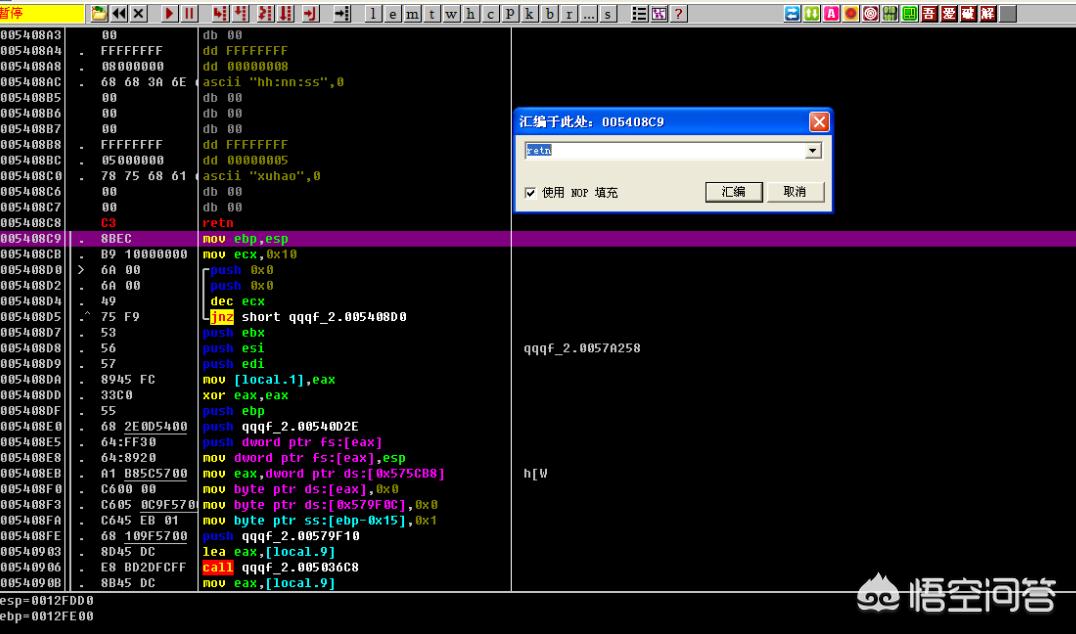Close the debugged program with X icon
Viewport: 1076px width, 634px height.
click(x=139, y=13)
